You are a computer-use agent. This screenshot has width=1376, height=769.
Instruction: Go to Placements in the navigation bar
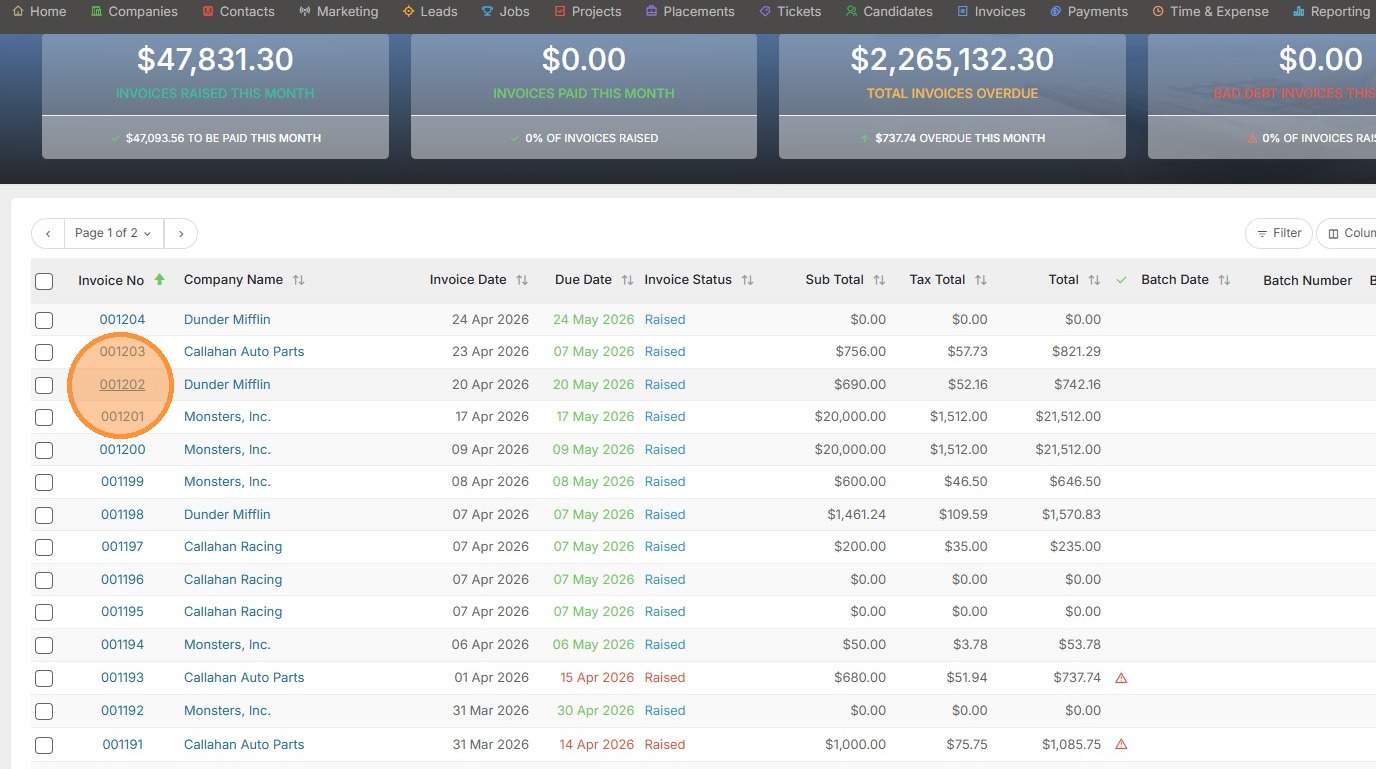coord(690,12)
